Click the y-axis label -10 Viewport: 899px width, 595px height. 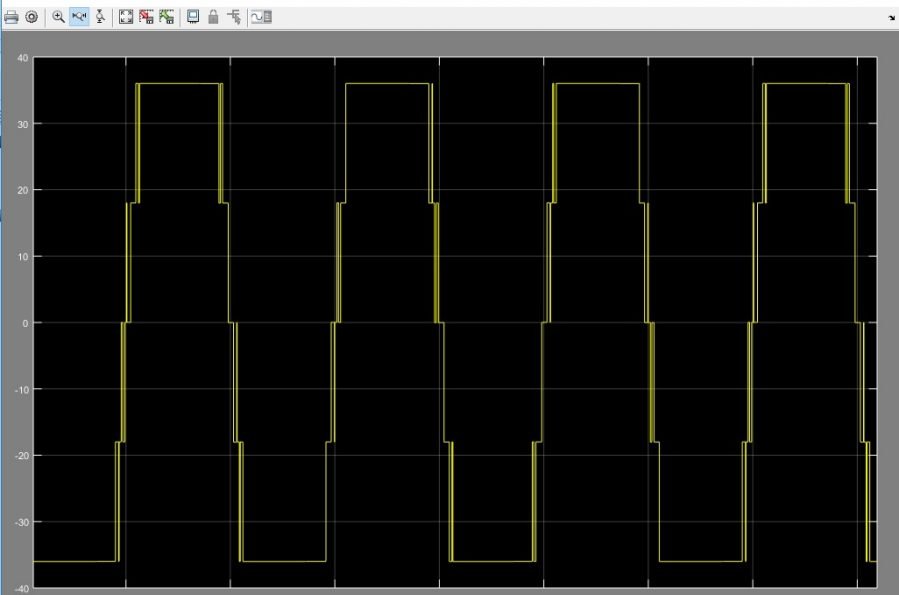click(x=21, y=389)
